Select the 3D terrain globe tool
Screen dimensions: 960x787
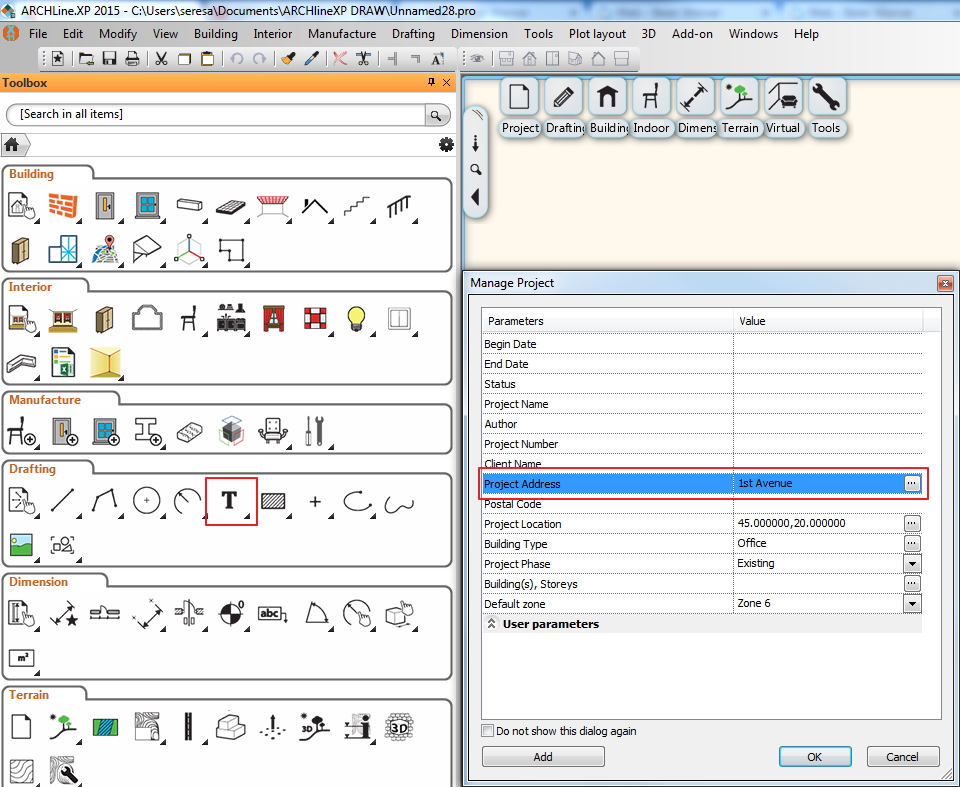tap(399, 726)
